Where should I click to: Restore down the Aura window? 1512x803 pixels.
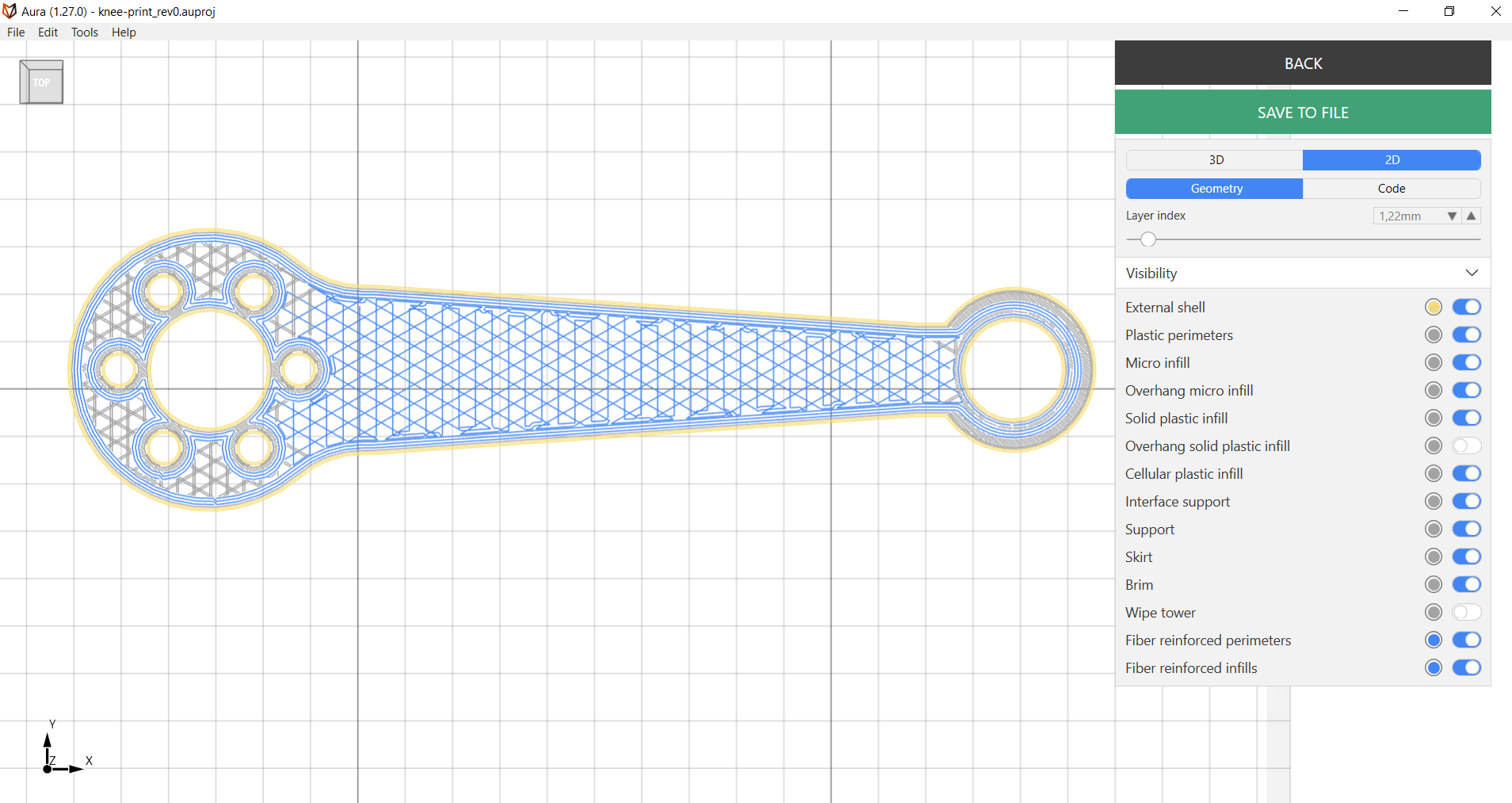[x=1449, y=11]
